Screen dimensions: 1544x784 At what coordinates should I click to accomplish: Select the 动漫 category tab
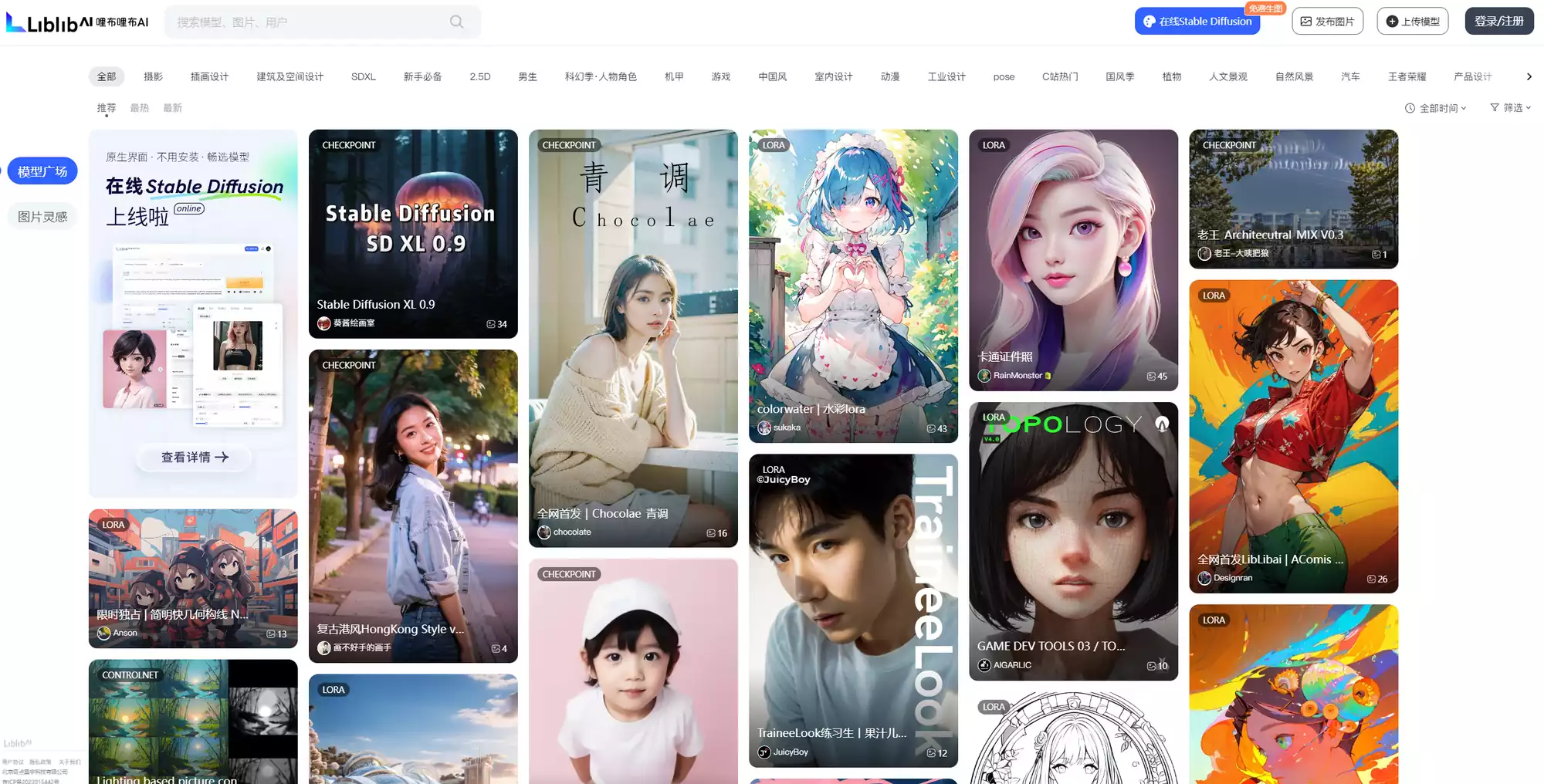(890, 76)
